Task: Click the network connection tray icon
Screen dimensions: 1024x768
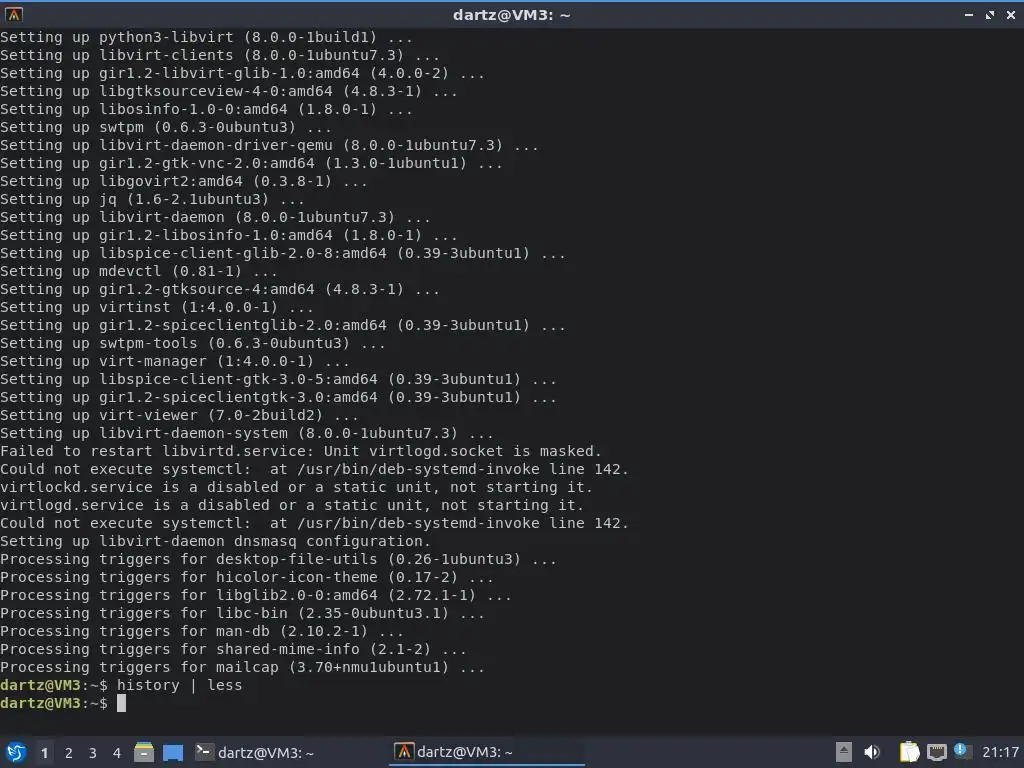Action: pos(936,752)
